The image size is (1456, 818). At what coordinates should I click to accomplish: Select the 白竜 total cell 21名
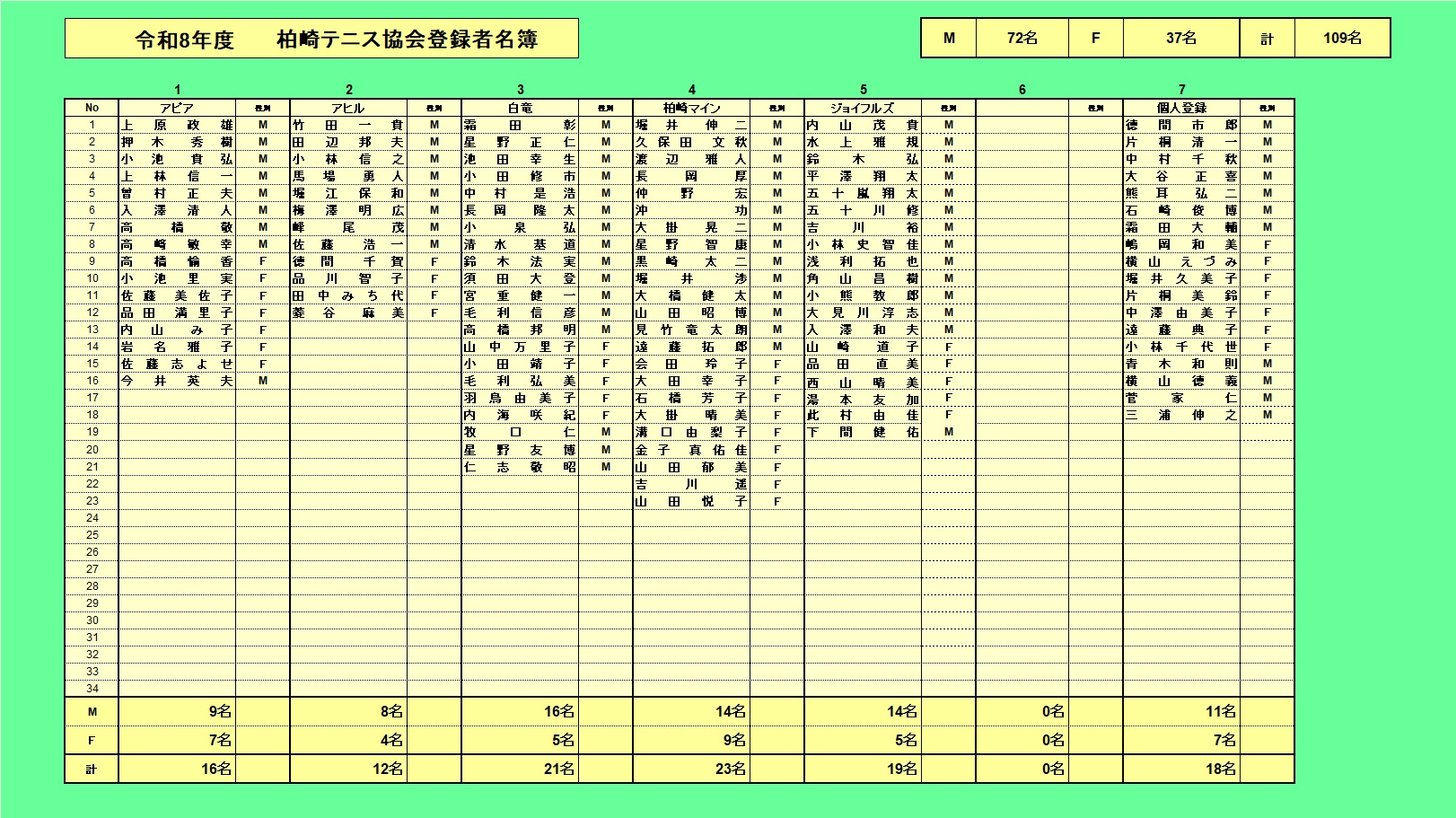coord(520,769)
